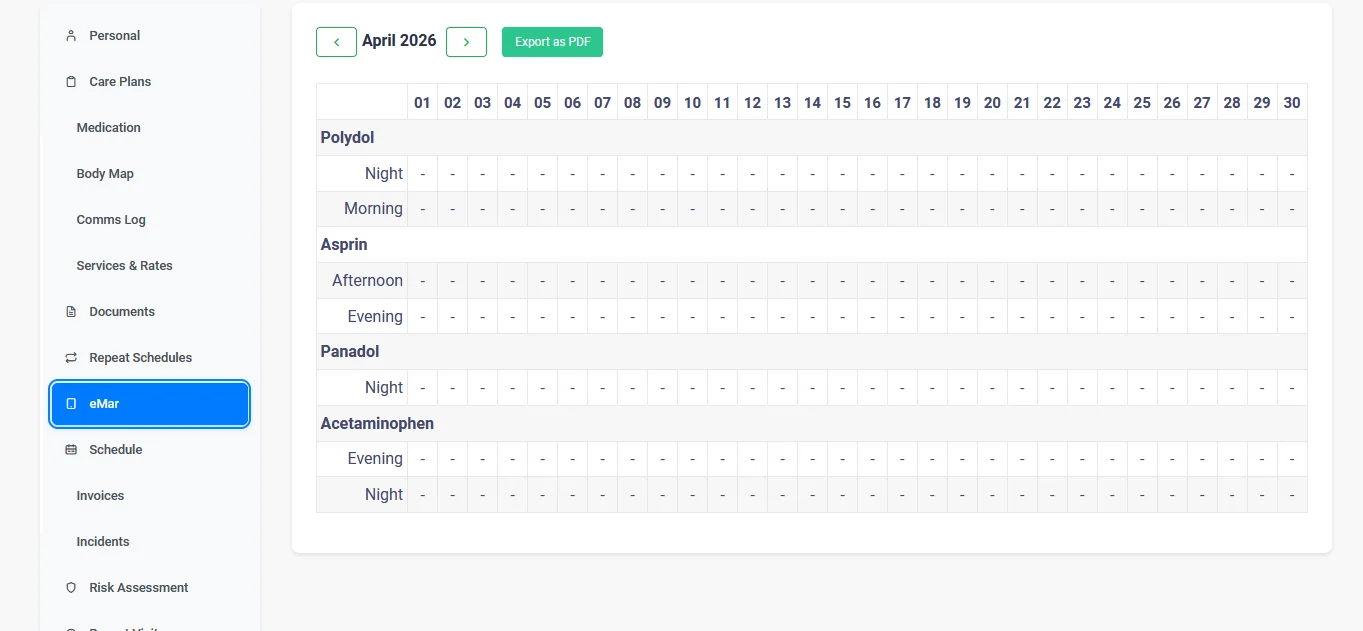
Task: Click Acetaminophen Evening cell for day 10
Action: pos(692,459)
